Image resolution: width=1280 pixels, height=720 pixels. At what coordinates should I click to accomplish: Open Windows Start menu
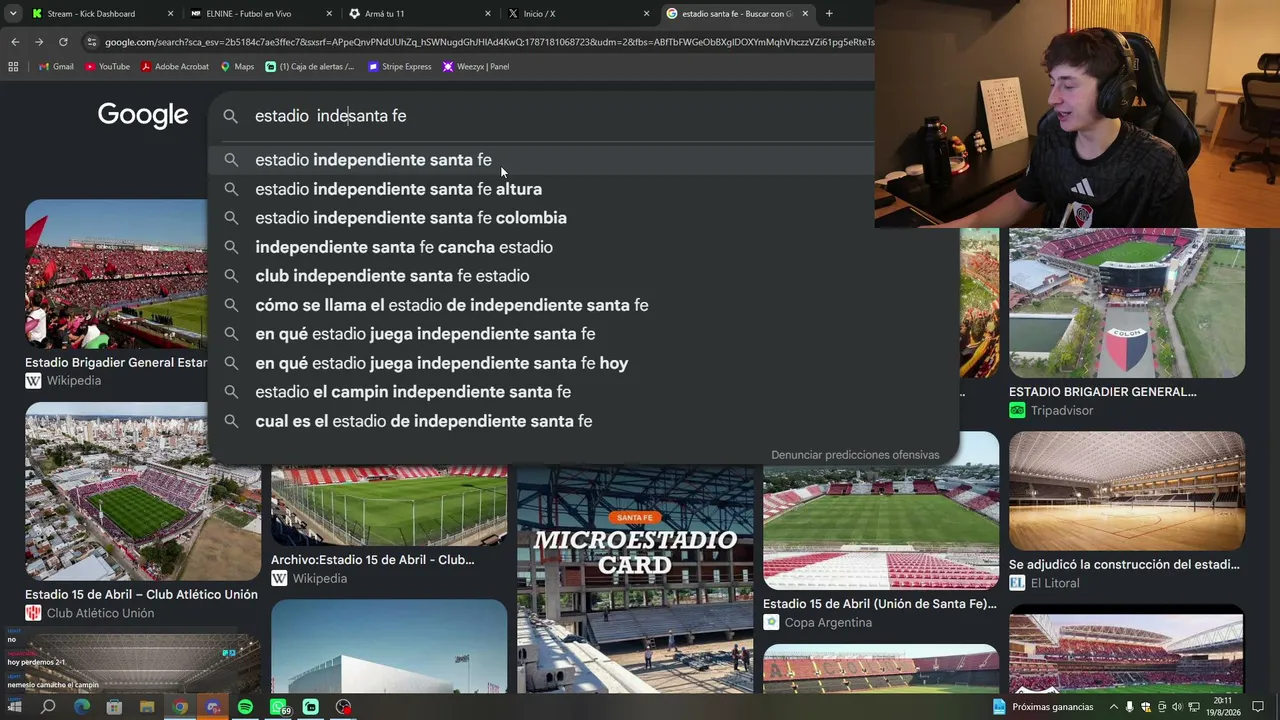(15, 707)
